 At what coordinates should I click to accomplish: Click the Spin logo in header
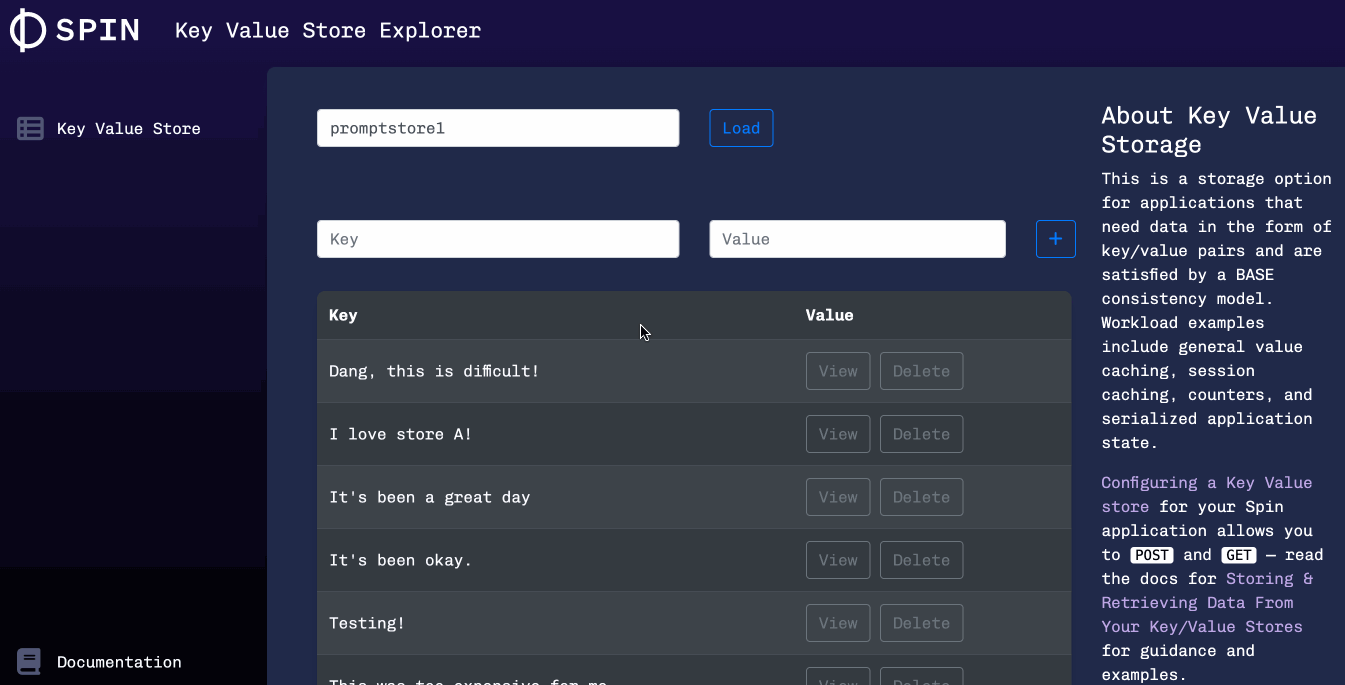tap(74, 30)
